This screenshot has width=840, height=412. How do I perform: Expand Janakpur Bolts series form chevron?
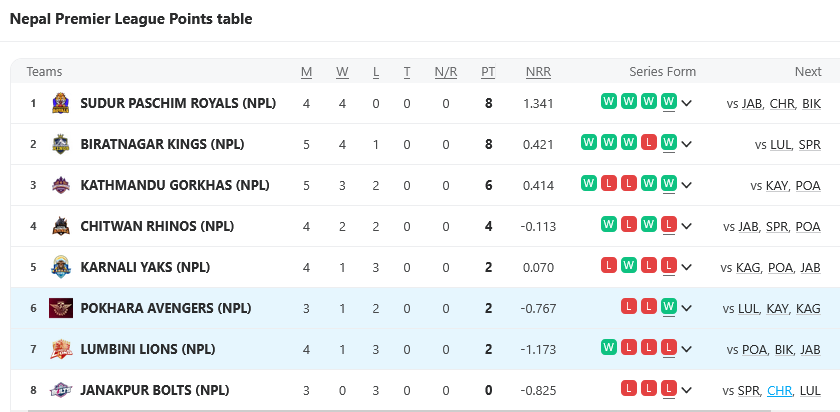687,391
